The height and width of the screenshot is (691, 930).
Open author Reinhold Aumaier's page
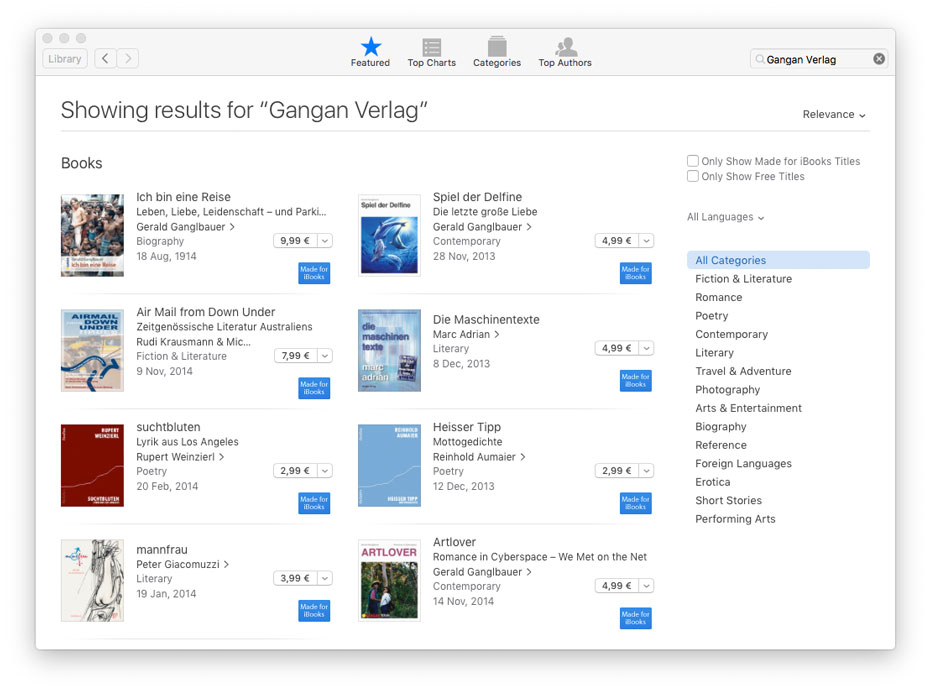tap(479, 457)
